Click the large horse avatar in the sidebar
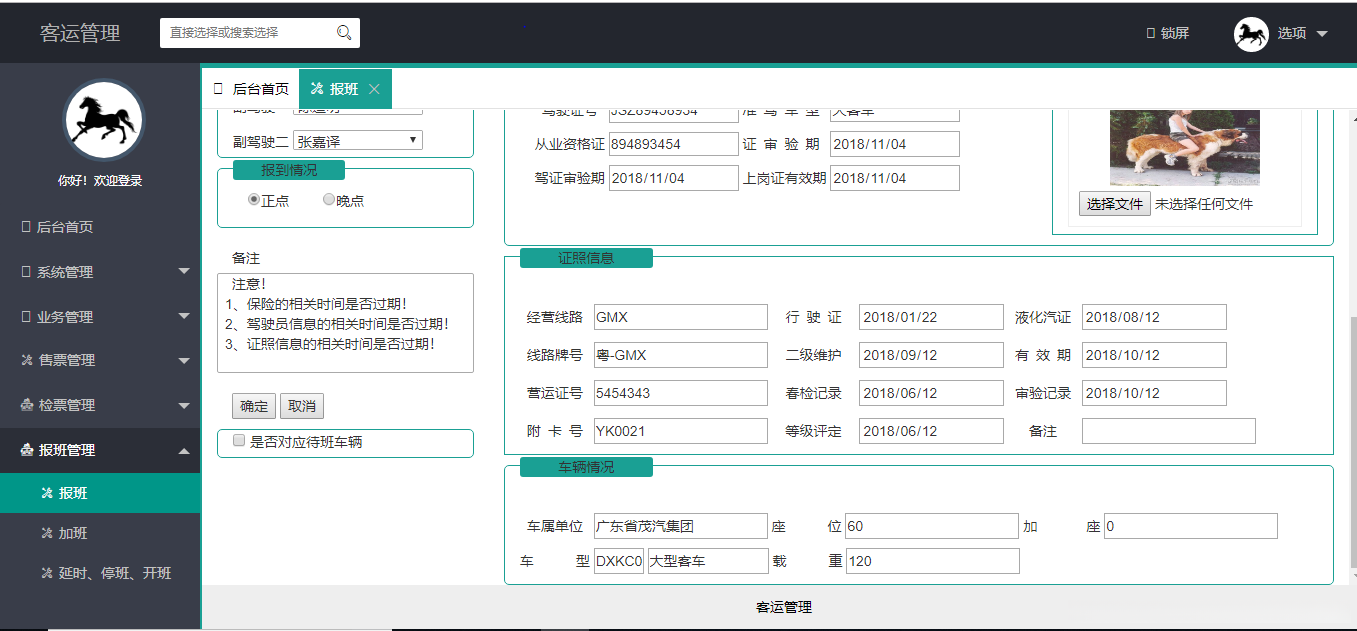The width and height of the screenshot is (1357, 631). coord(104,120)
